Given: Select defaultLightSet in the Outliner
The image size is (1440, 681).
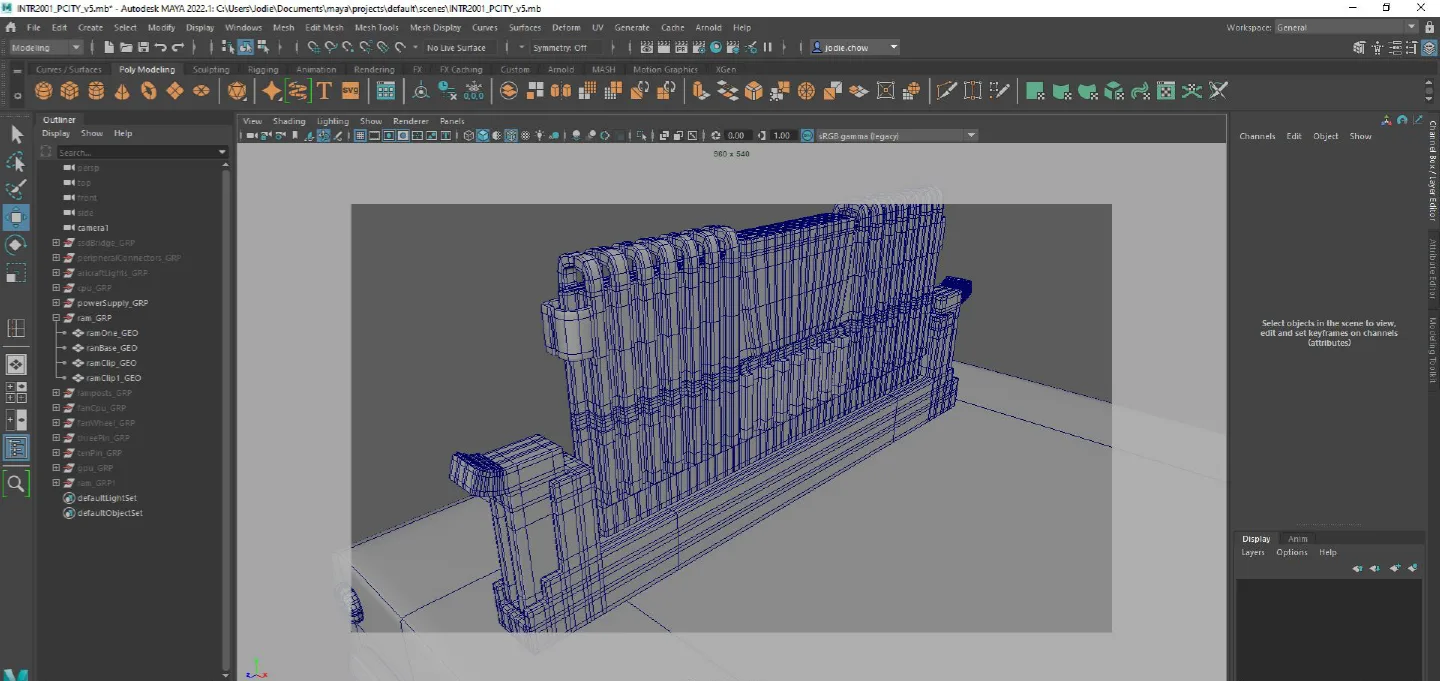Looking at the screenshot, I should [x=107, y=498].
